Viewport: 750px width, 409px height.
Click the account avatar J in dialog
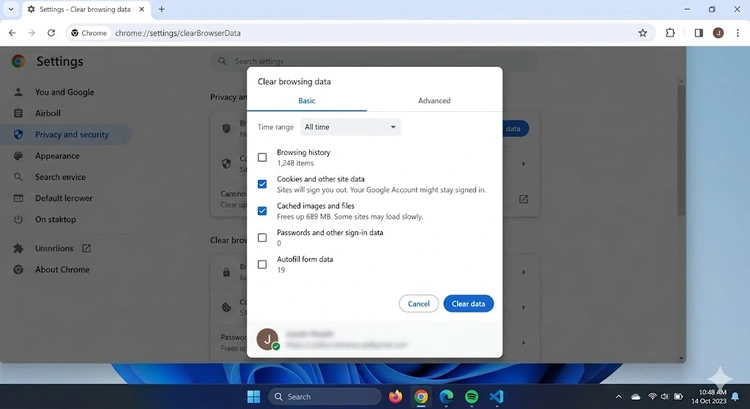[267, 339]
